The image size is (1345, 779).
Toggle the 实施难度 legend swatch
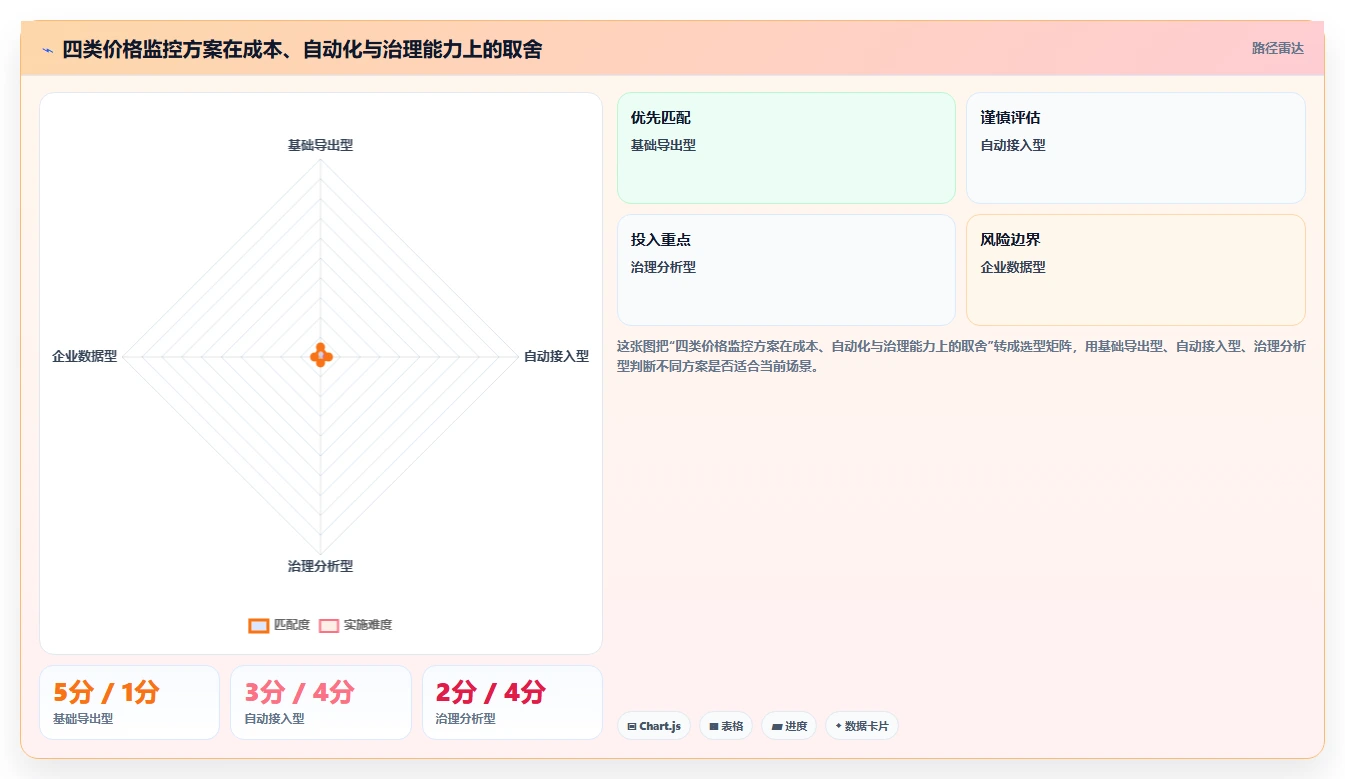point(329,625)
